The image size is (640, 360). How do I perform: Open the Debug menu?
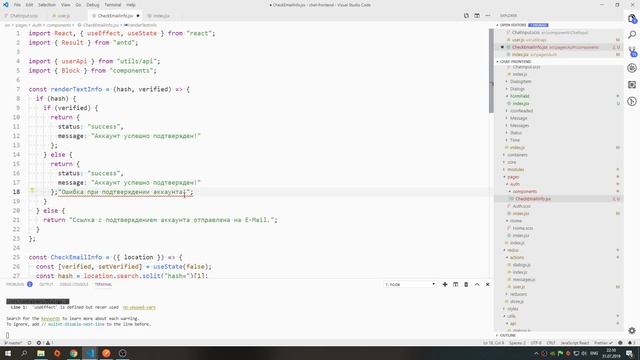tap(93, 5)
